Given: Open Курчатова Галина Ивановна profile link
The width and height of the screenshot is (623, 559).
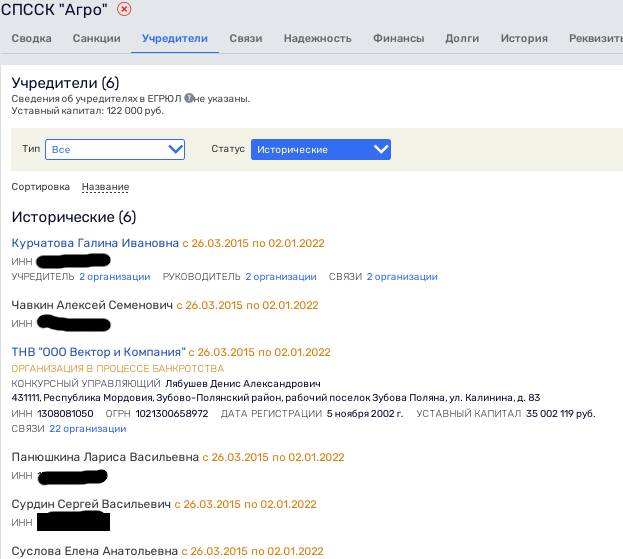Looking at the screenshot, I should tap(95, 243).
